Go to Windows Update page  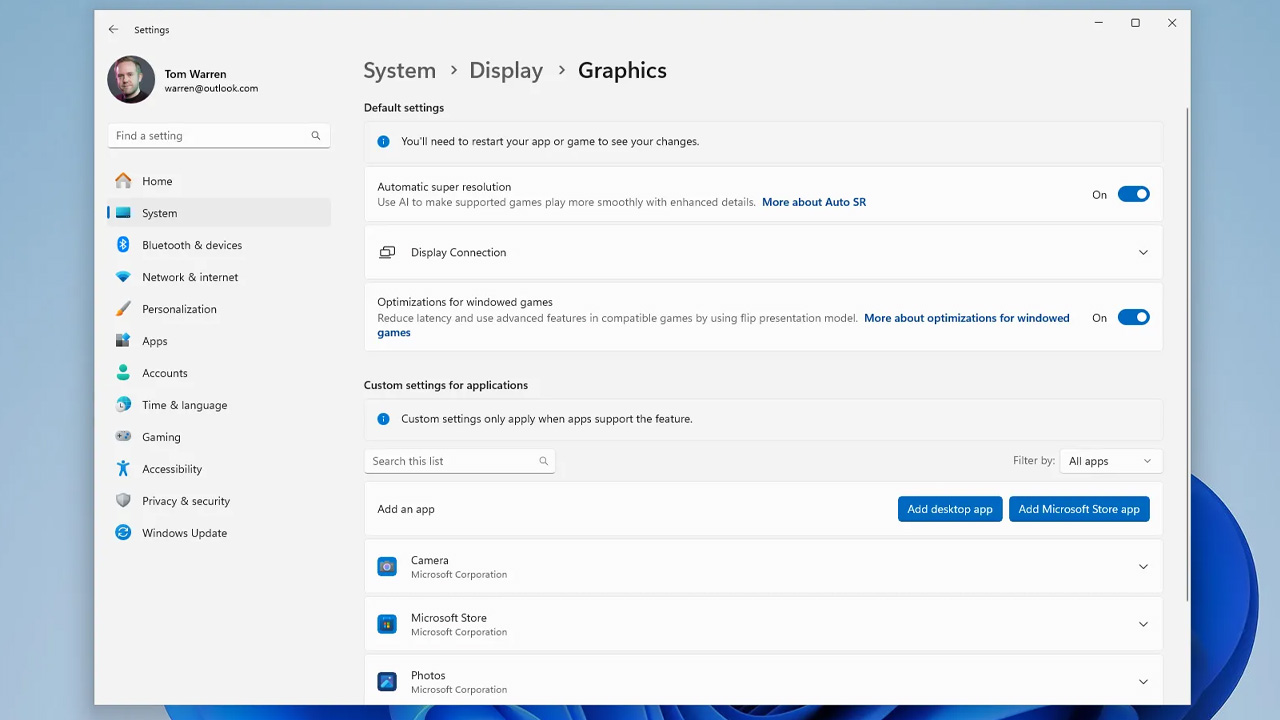pyautogui.click(x=219, y=533)
